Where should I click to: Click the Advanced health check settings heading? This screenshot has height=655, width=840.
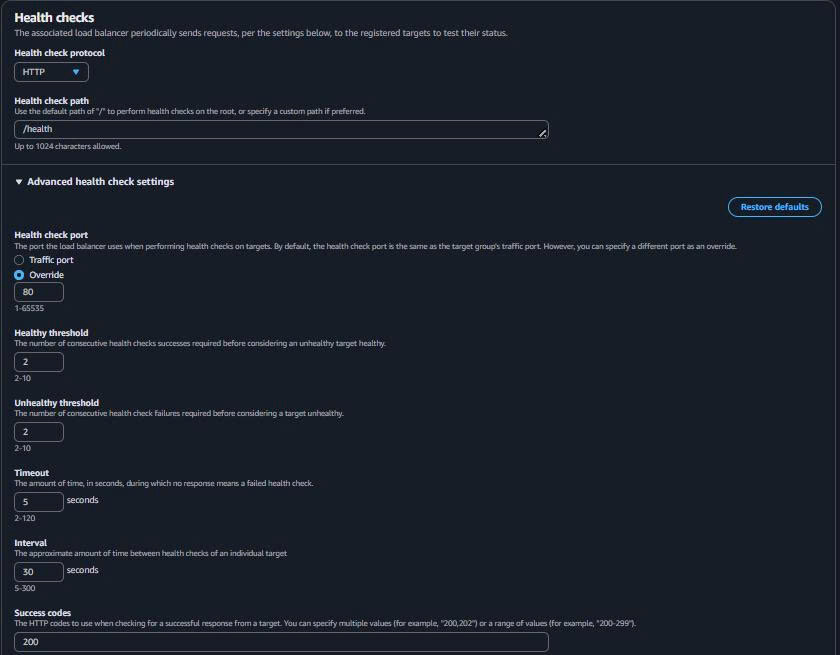coord(100,182)
